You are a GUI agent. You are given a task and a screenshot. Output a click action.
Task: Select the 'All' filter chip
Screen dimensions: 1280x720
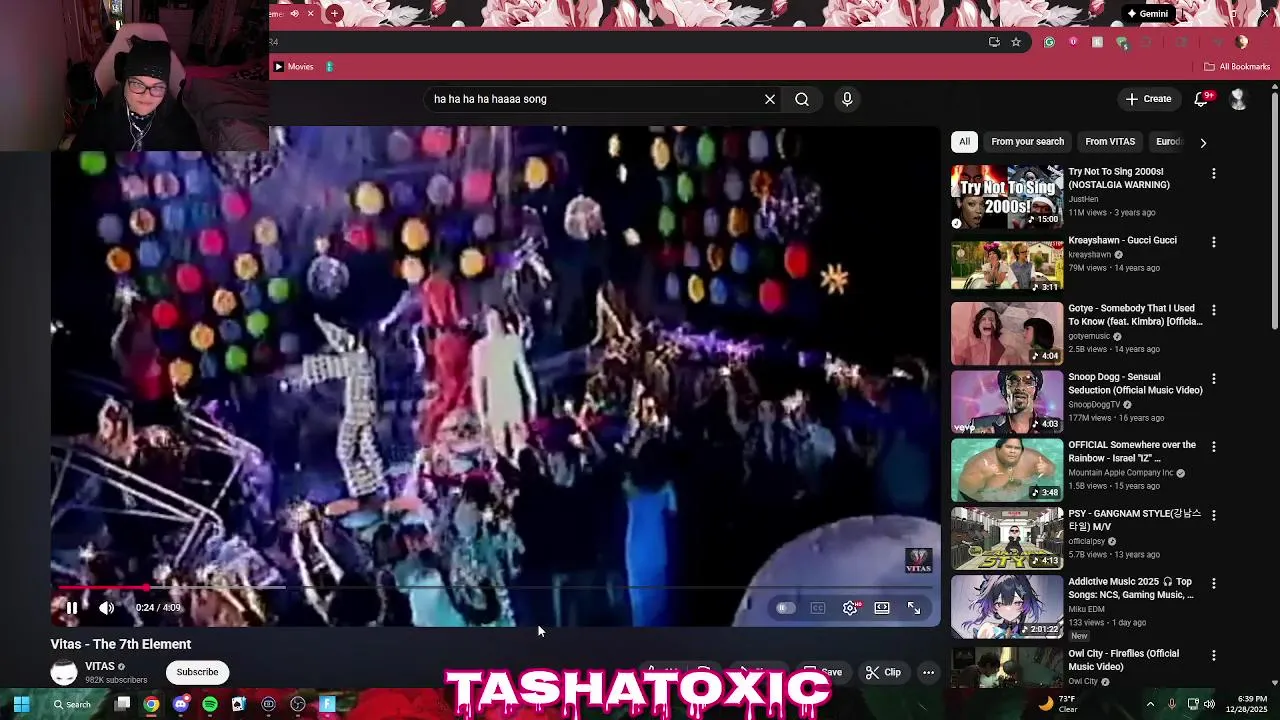[964, 142]
